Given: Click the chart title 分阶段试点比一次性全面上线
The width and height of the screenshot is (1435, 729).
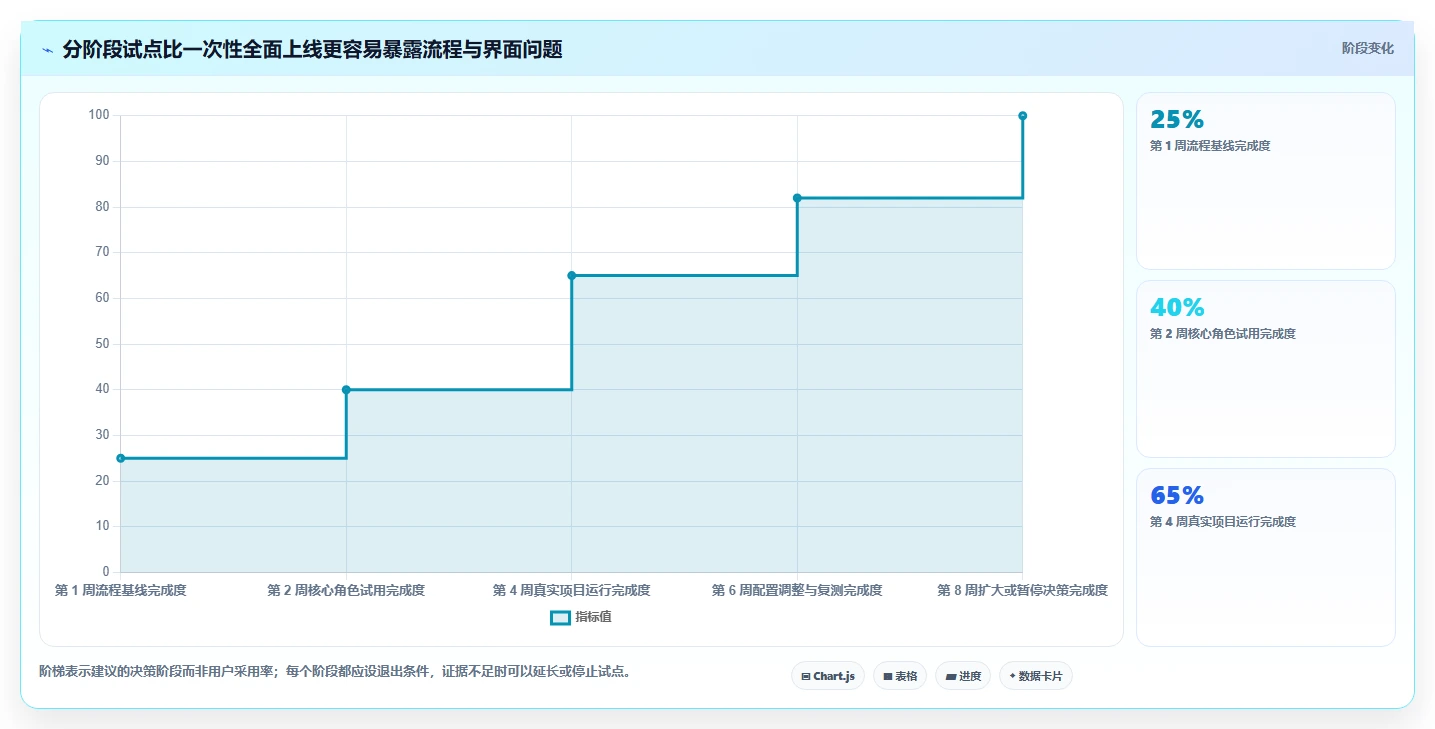Looking at the screenshot, I should 312,50.
